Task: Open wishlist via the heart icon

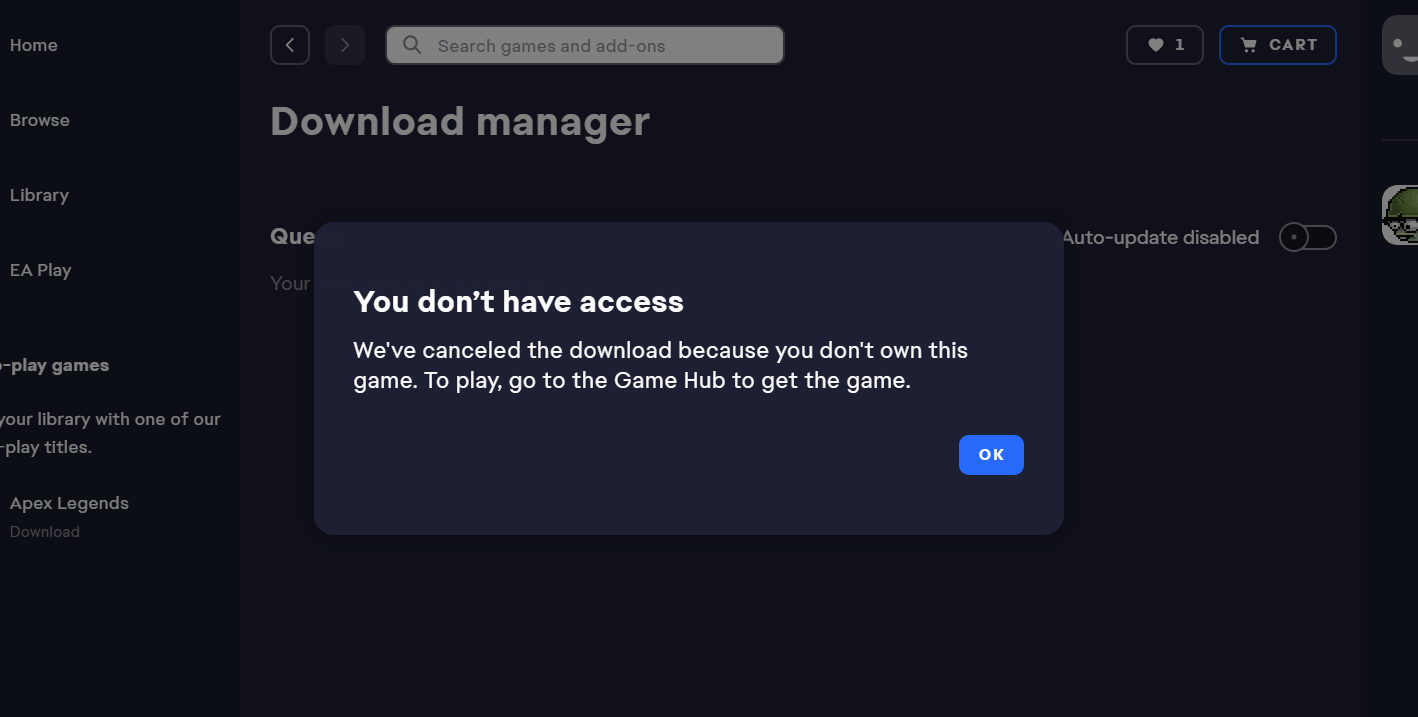Action: [1156, 45]
